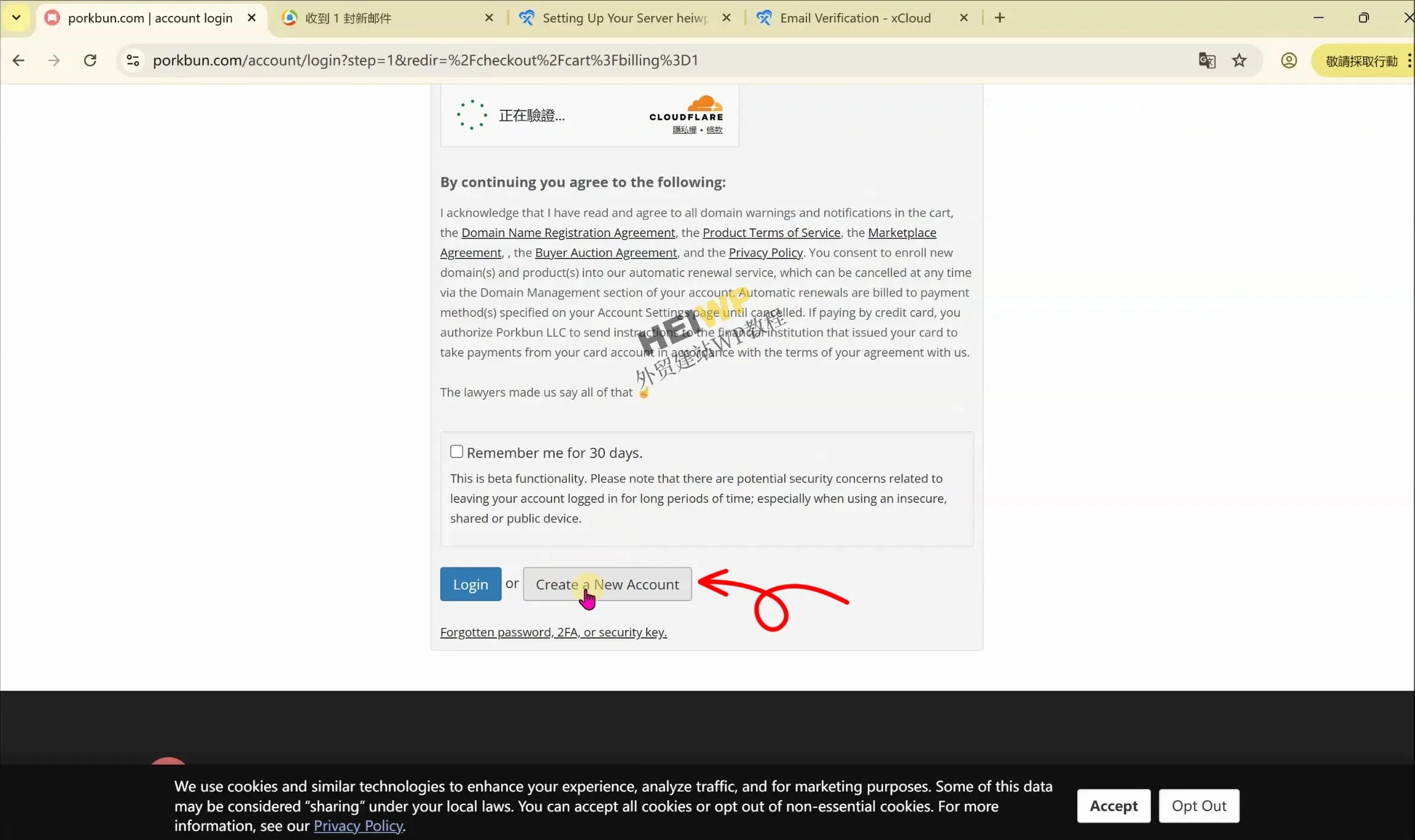
Task: Accept cookies in the banner
Action: [x=1113, y=806]
